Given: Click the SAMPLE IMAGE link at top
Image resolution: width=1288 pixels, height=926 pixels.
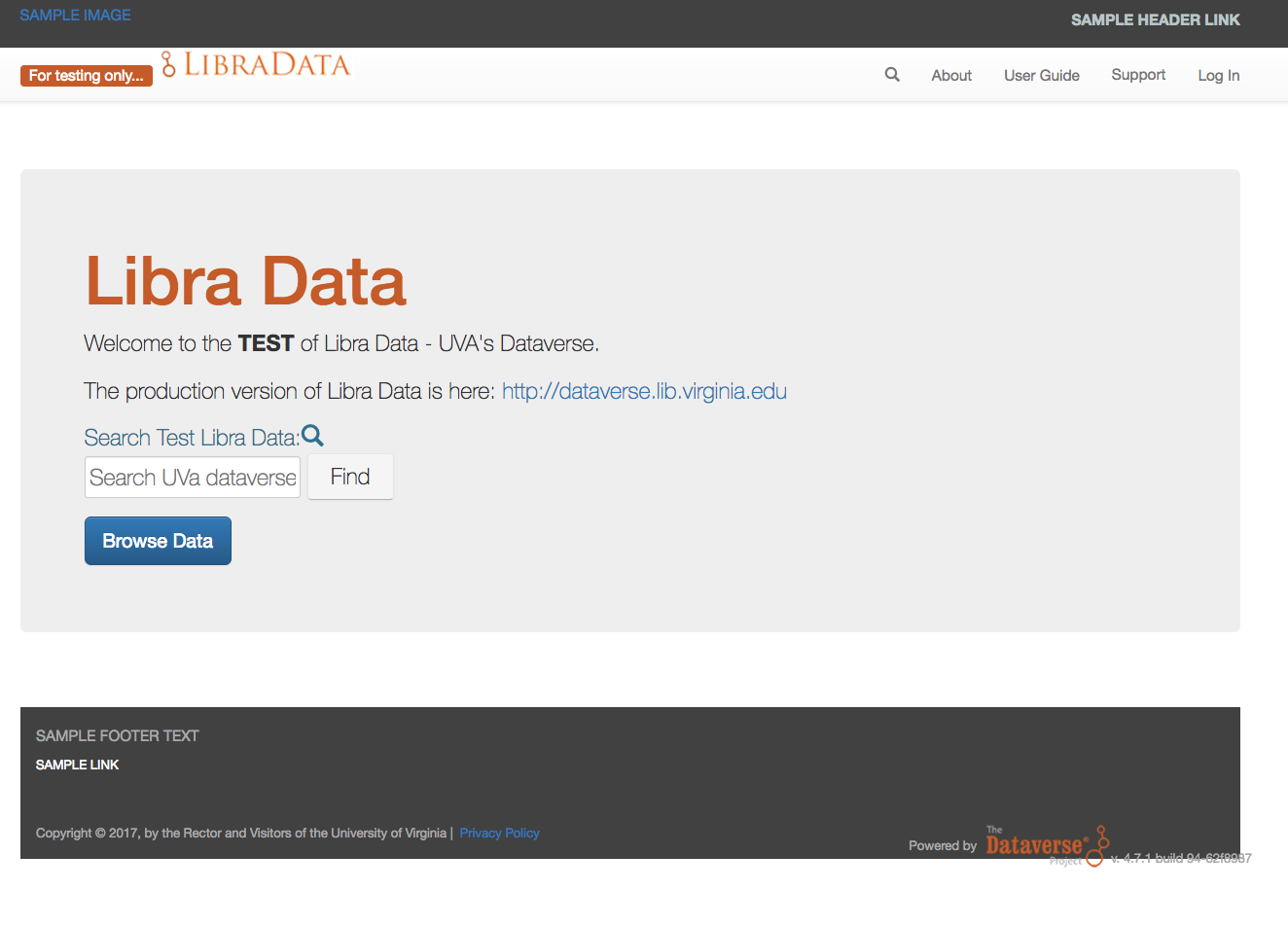Looking at the screenshot, I should pos(75,16).
